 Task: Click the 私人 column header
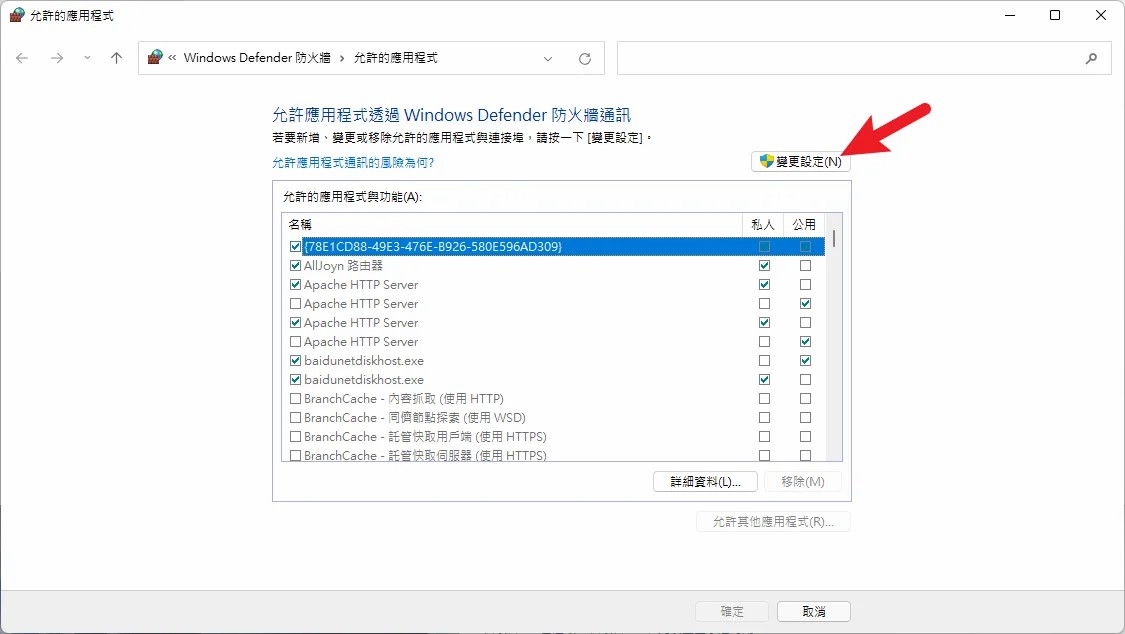tap(763, 224)
